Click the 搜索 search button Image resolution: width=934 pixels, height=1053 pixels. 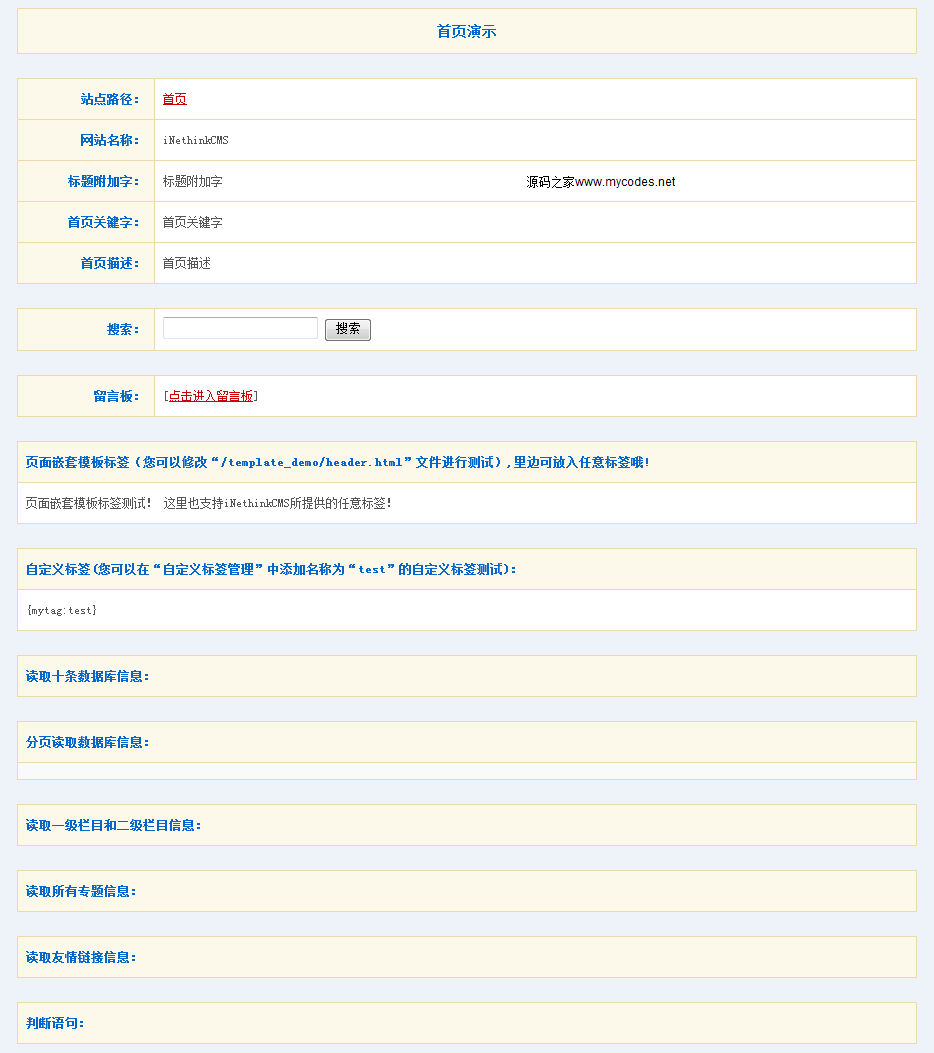[x=348, y=329]
